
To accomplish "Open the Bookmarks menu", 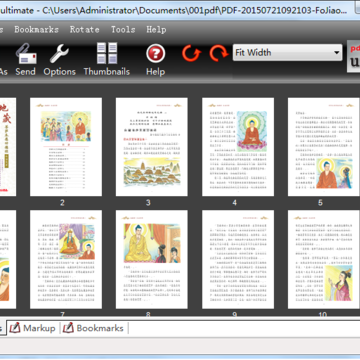I will tap(36, 29).
